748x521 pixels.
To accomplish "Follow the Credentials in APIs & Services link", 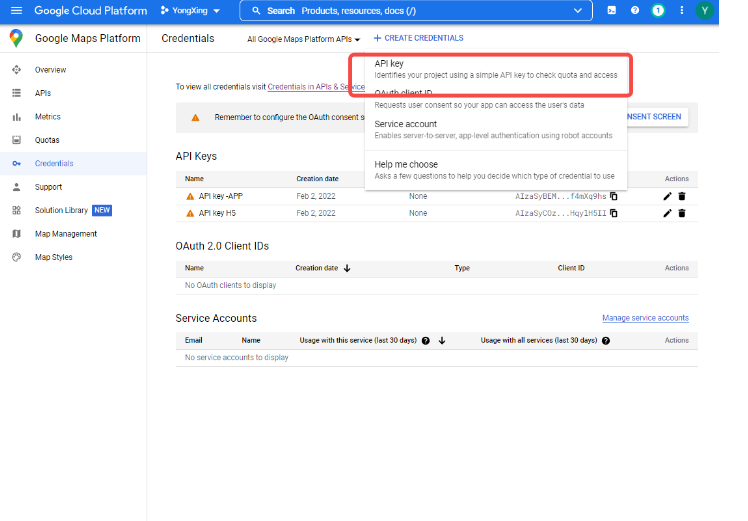I will [x=316, y=87].
